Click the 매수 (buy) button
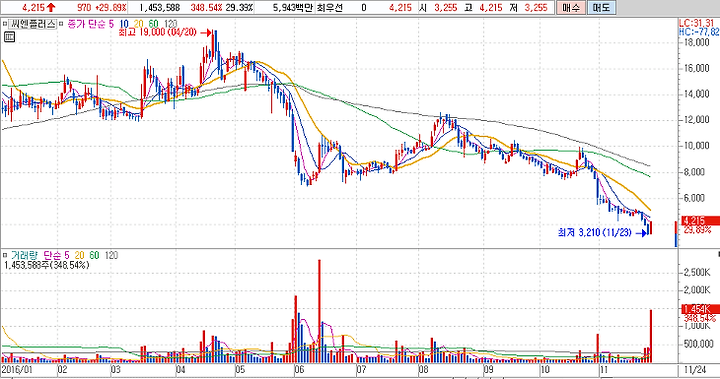Viewport: 720px width, 379px height. pyautogui.click(x=571, y=7)
